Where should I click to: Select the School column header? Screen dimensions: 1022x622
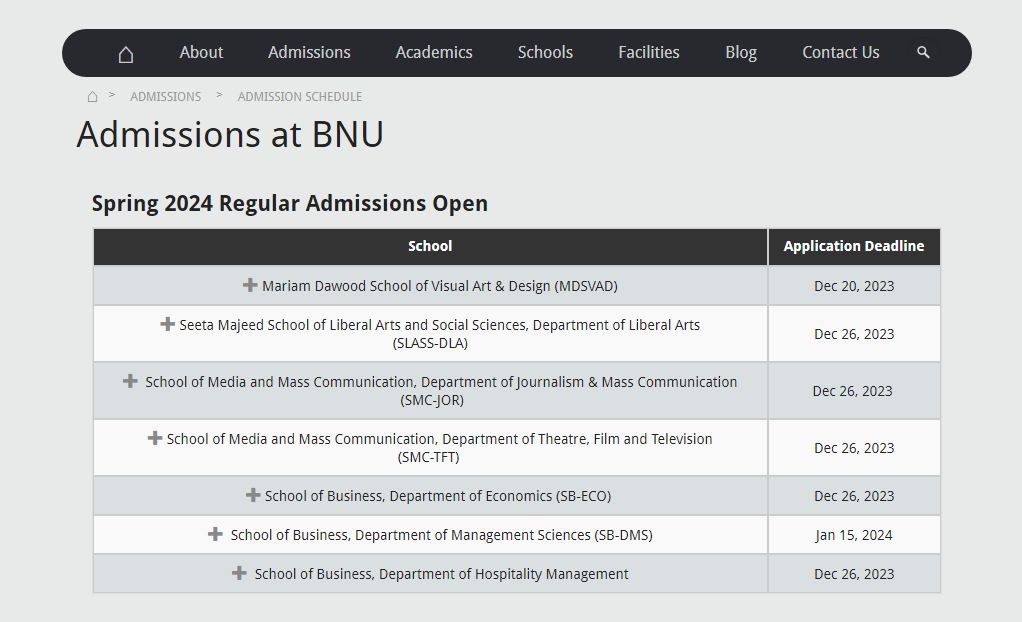pos(430,246)
